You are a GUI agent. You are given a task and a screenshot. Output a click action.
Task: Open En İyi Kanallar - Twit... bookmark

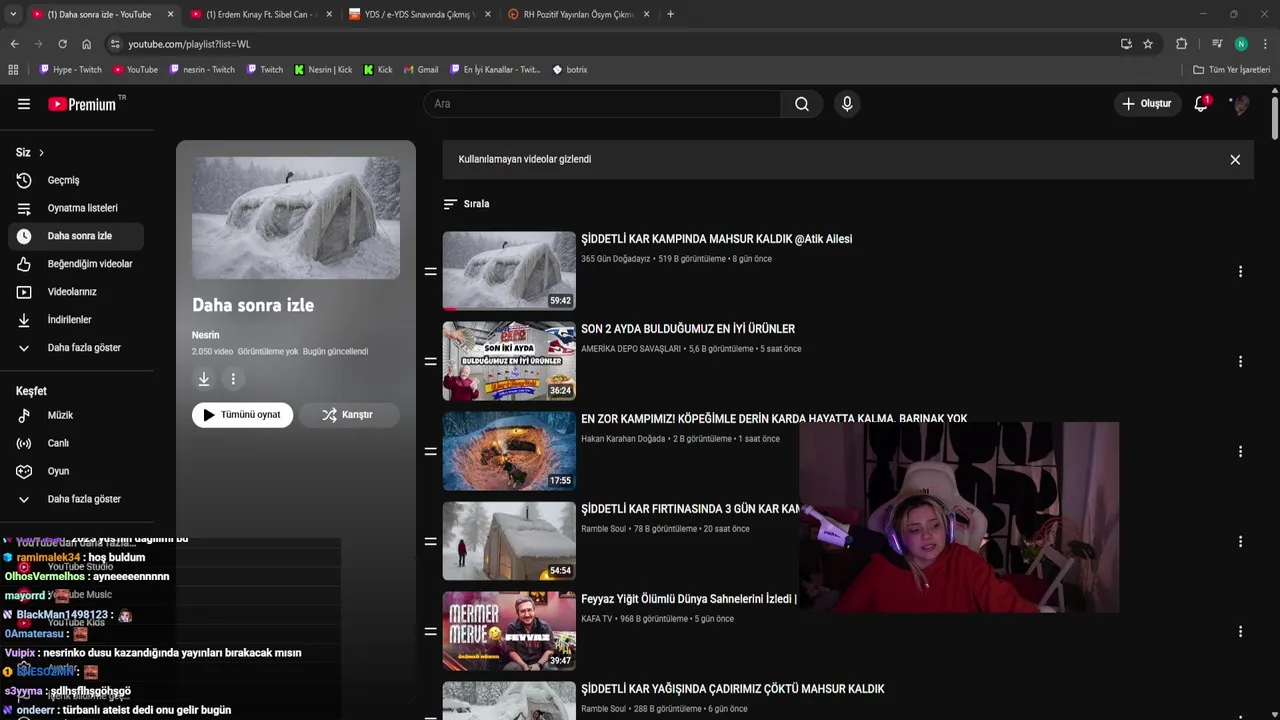click(495, 70)
